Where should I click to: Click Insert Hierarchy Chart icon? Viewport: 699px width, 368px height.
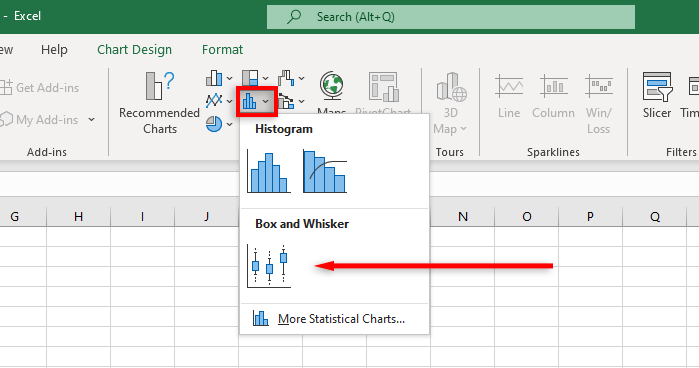point(250,78)
